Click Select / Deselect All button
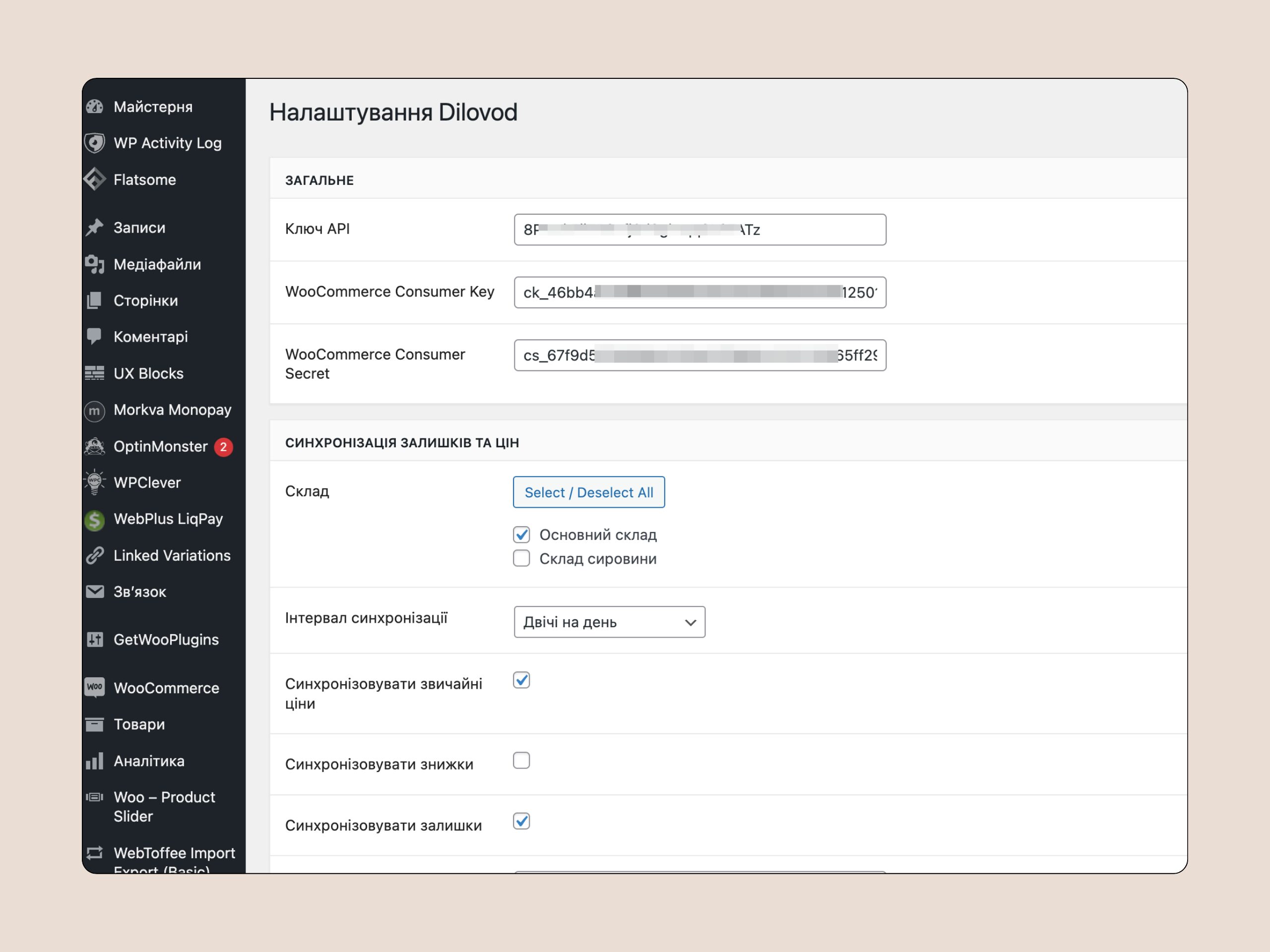 [x=588, y=492]
